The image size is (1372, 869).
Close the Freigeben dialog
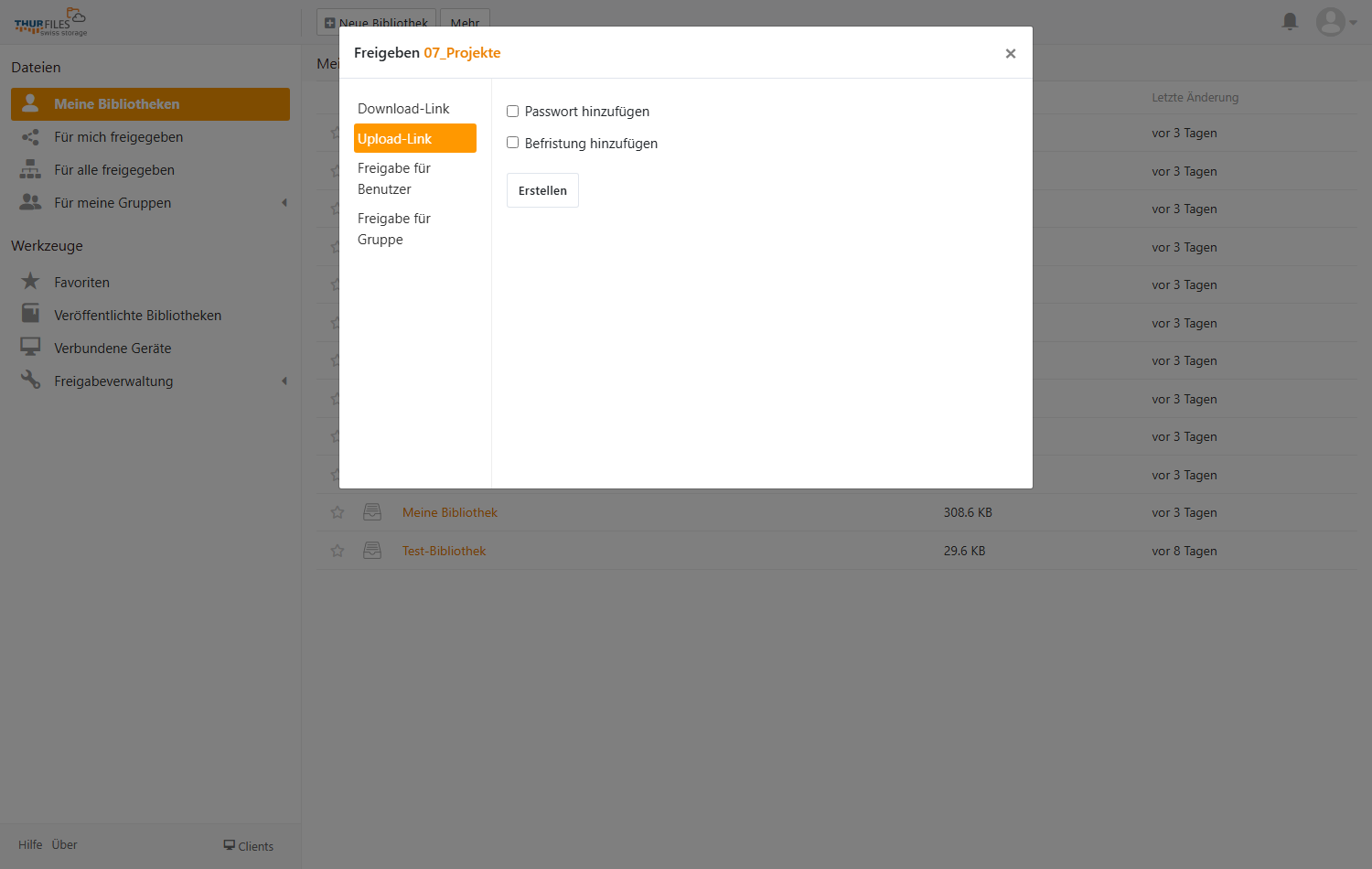click(1011, 54)
